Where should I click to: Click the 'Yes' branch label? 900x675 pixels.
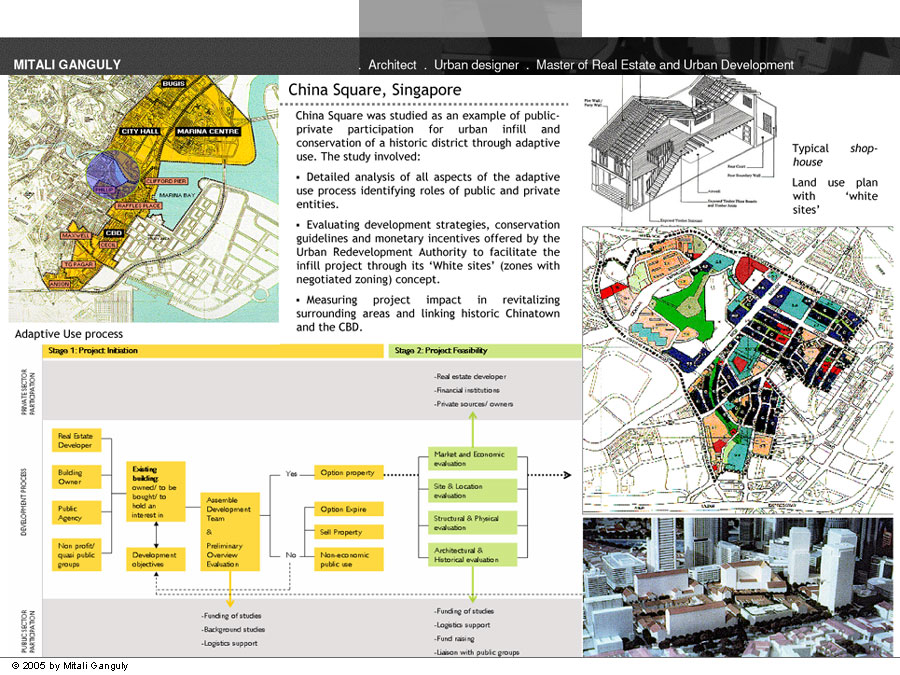(x=291, y=474)
